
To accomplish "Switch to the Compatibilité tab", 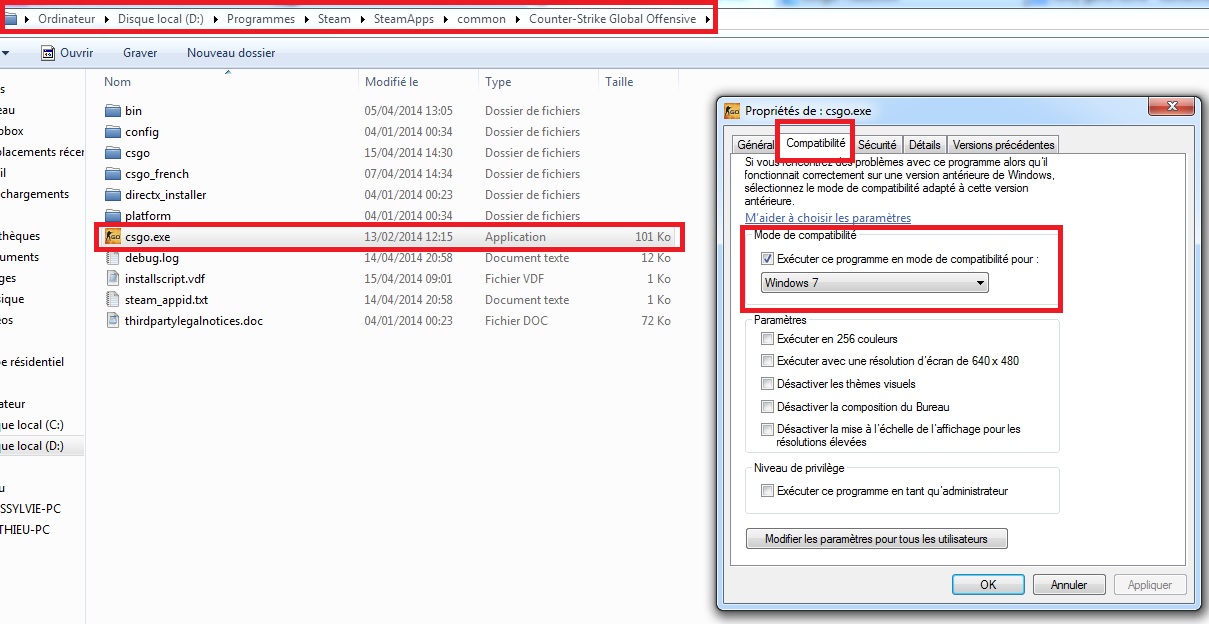I will 816,144.
